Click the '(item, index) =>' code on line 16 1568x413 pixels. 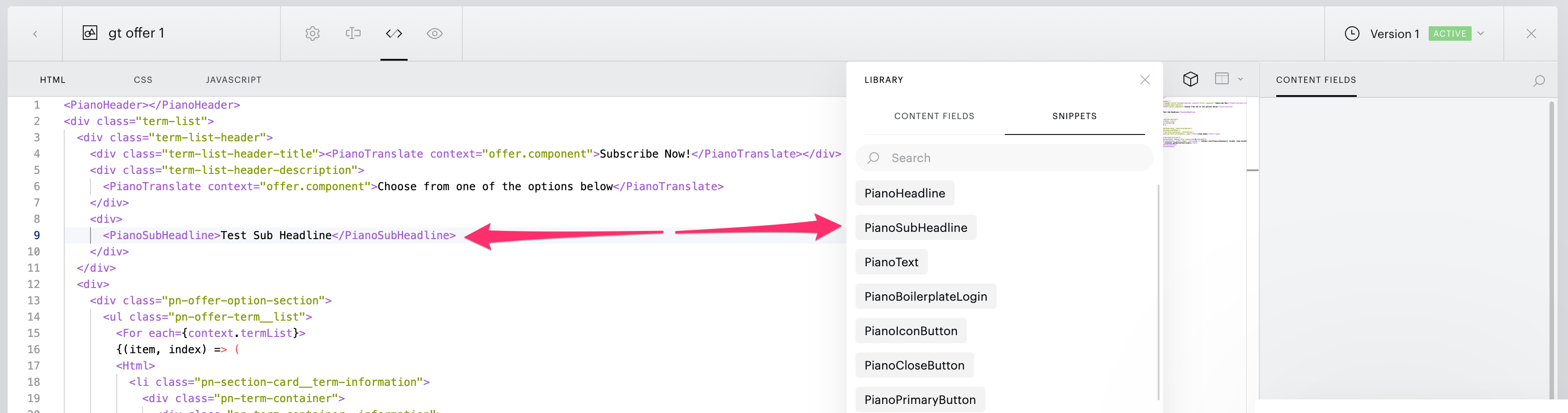(171, 350)
